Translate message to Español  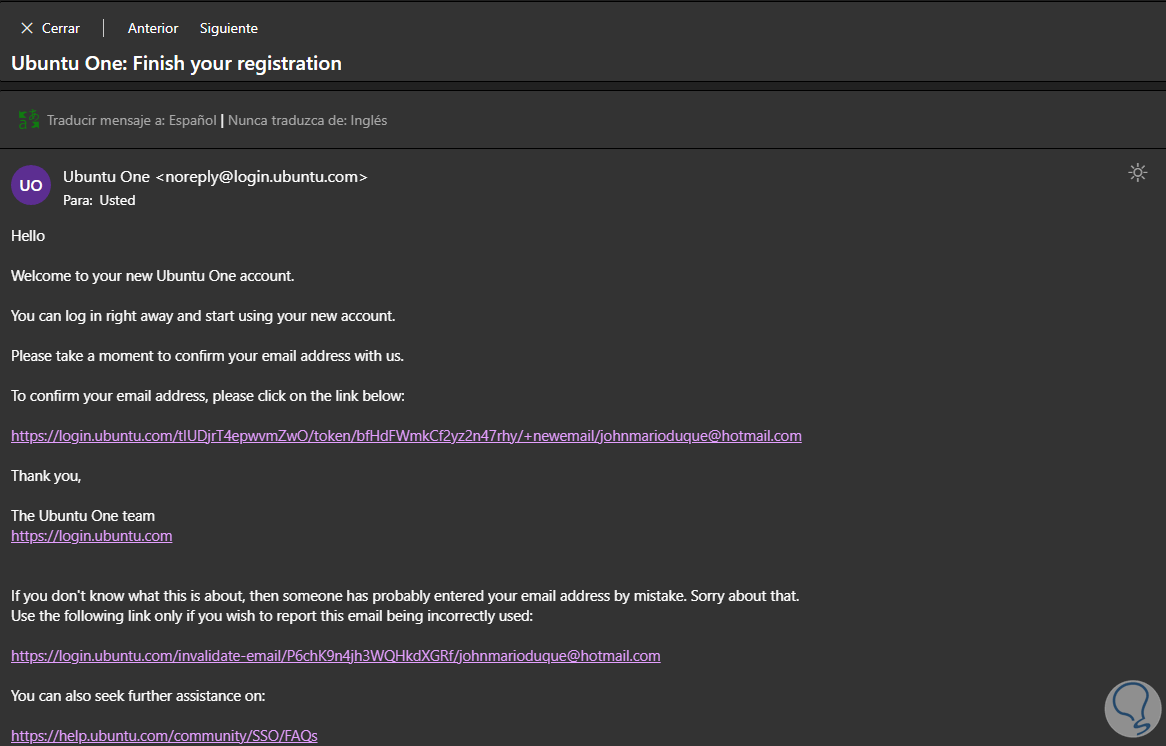tap(132, 120)
